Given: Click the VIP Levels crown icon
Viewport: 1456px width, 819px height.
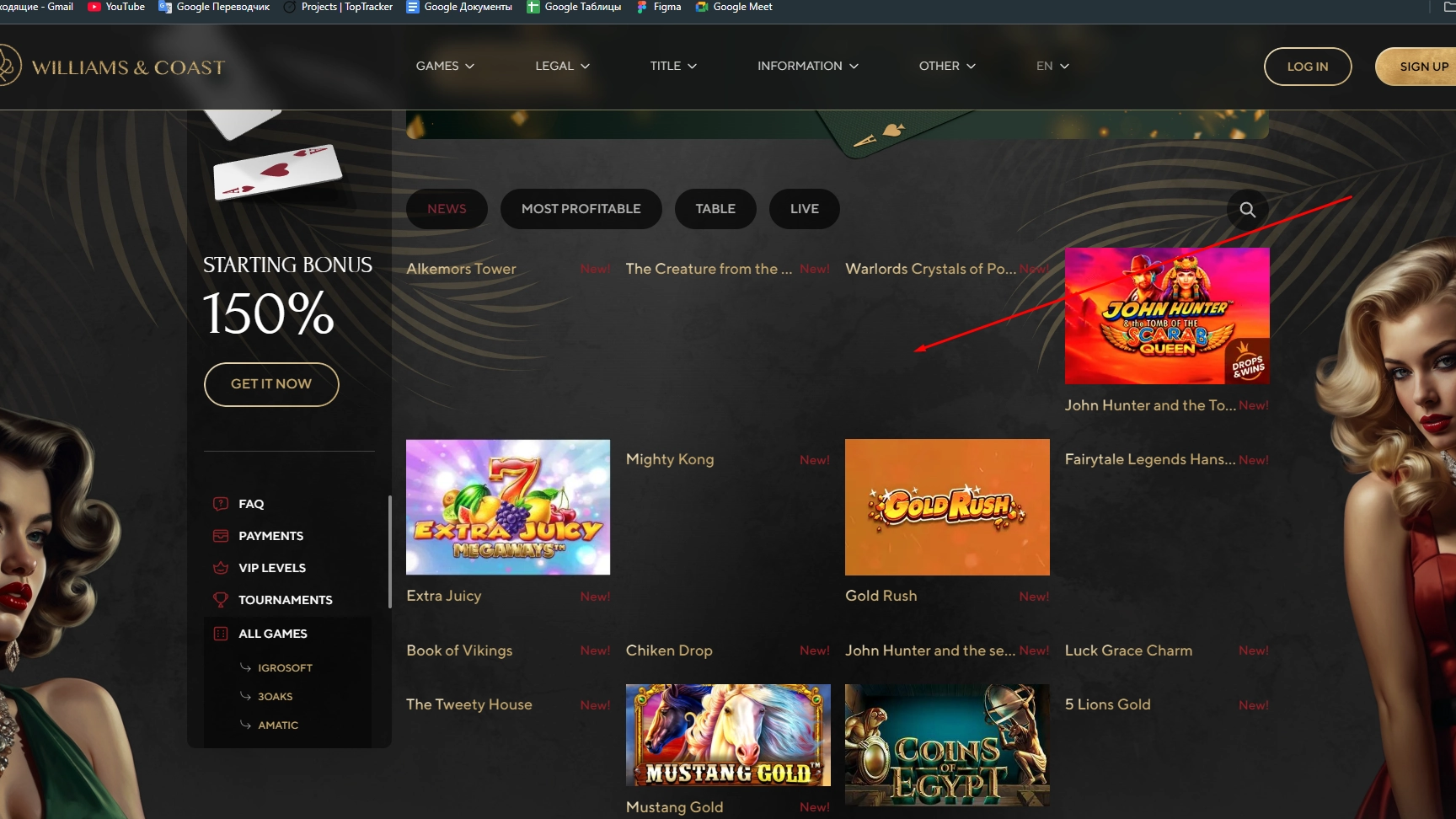Looking at the screenshot, I should click(x=221, y=568).
